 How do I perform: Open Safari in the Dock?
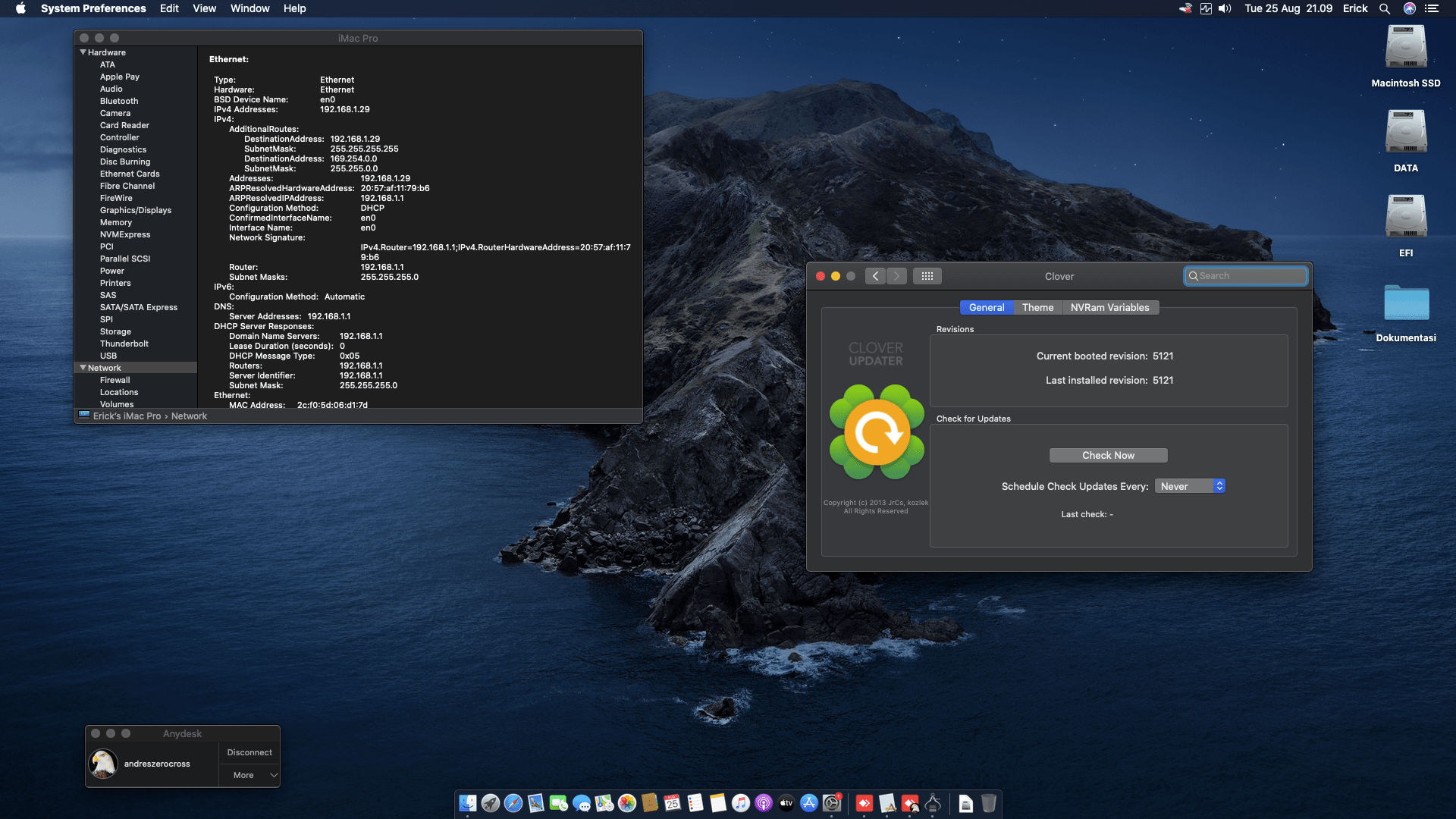pos(513,803)
